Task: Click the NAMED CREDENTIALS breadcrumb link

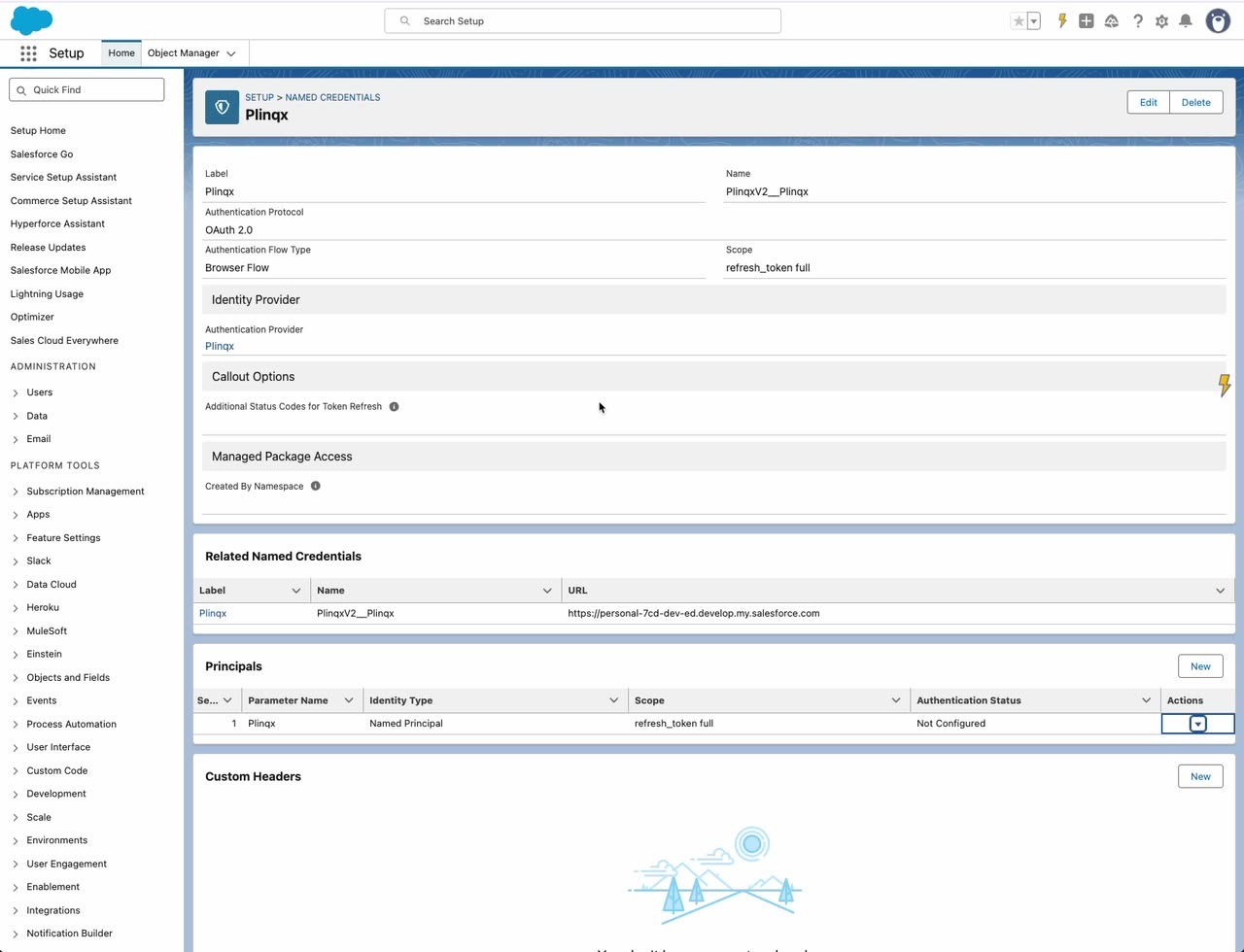Action: coord(332,97)
